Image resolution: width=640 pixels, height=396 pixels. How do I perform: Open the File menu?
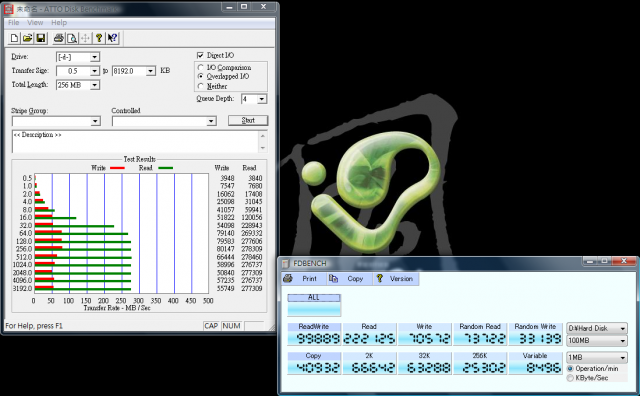14,22
